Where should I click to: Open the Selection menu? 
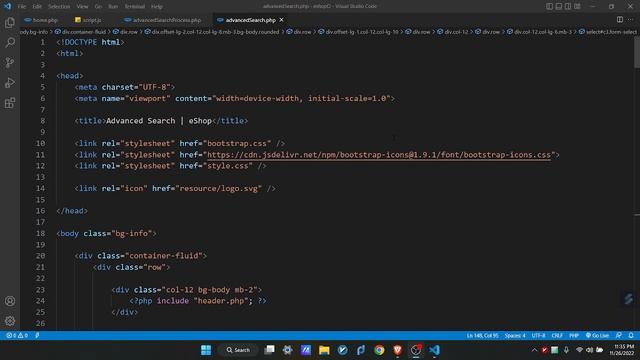pos(59,7)
